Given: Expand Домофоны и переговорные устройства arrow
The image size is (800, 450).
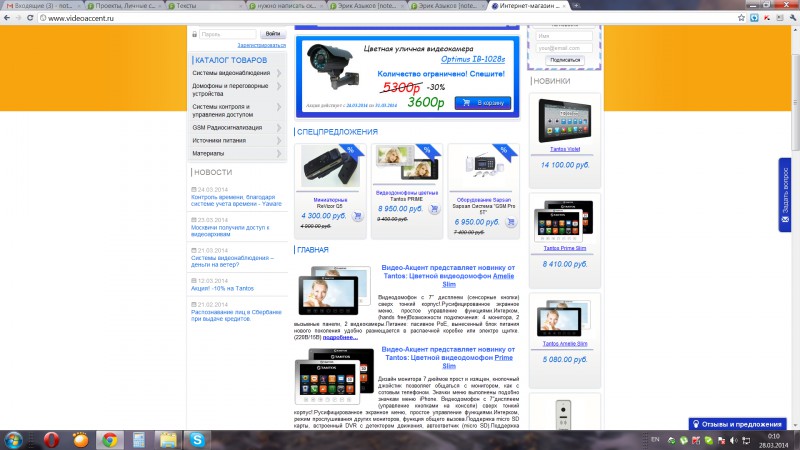Looking at the screenshot, I should [x=279, y=86].
